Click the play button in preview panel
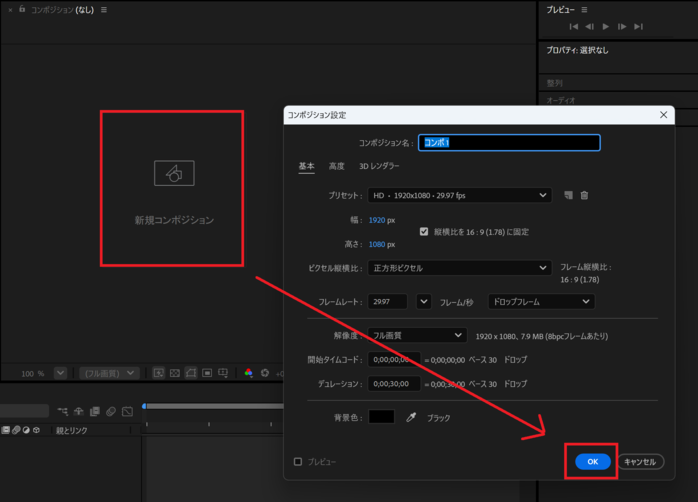 pos(605,27)
